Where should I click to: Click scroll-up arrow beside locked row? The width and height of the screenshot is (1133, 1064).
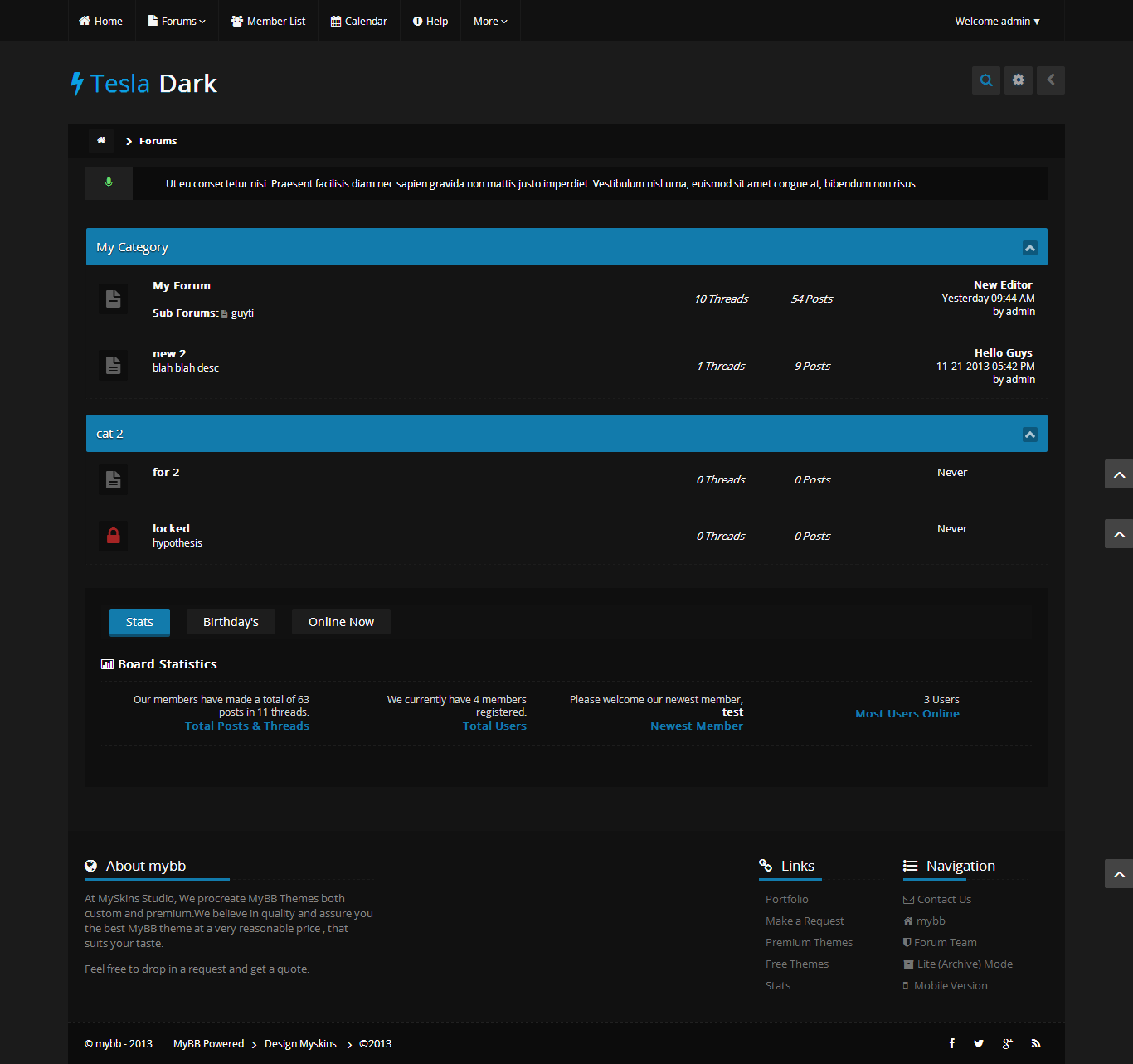click(x=1119, y=534)
